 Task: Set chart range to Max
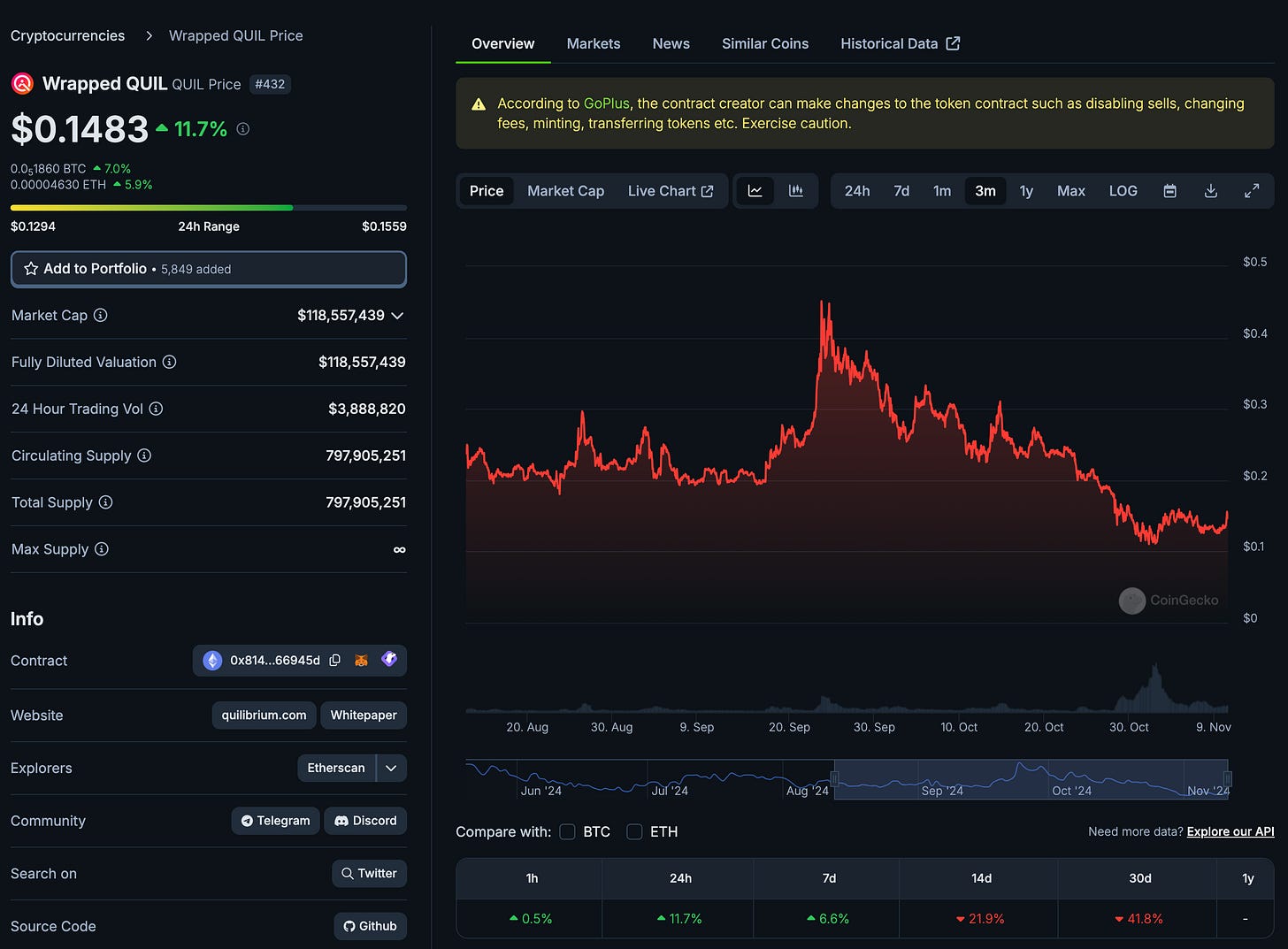pyautogui.click(x=1071, y=191)
